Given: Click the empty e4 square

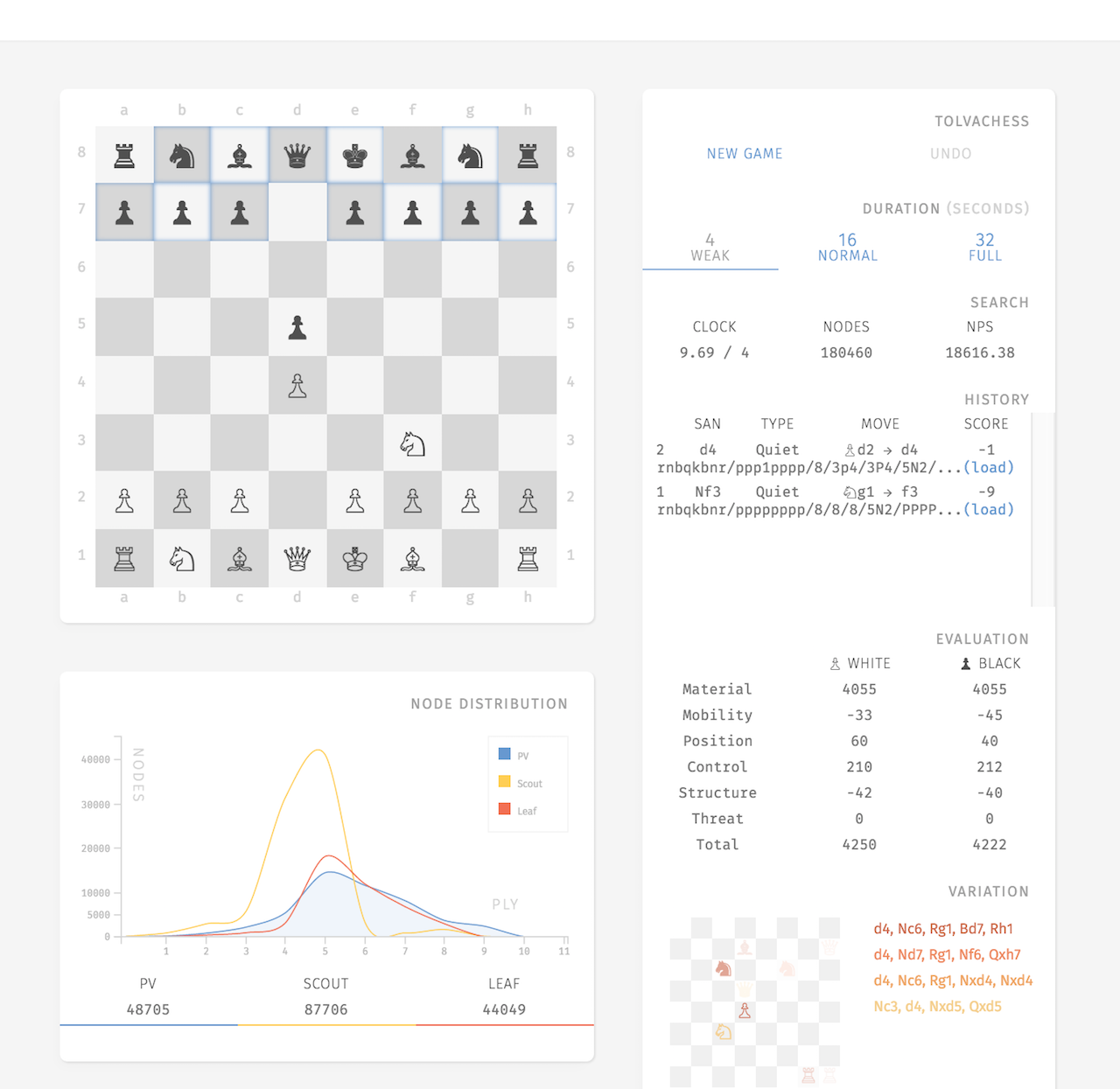Looking at the screenshot, I should 355,386.
